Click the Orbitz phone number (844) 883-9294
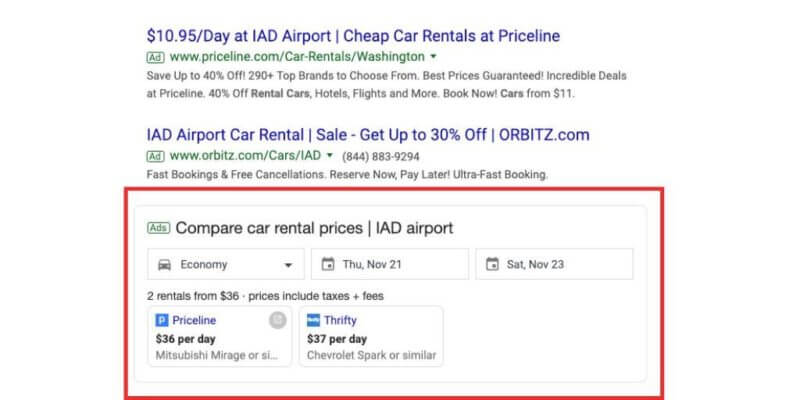800x400 pixels. (x=381, y=157)
